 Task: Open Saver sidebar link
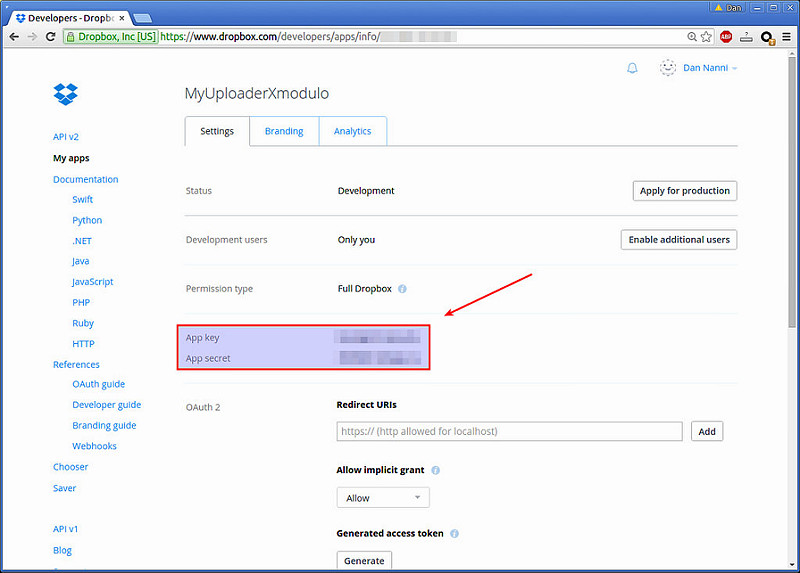pyautogui.click(x=64, y=488)
